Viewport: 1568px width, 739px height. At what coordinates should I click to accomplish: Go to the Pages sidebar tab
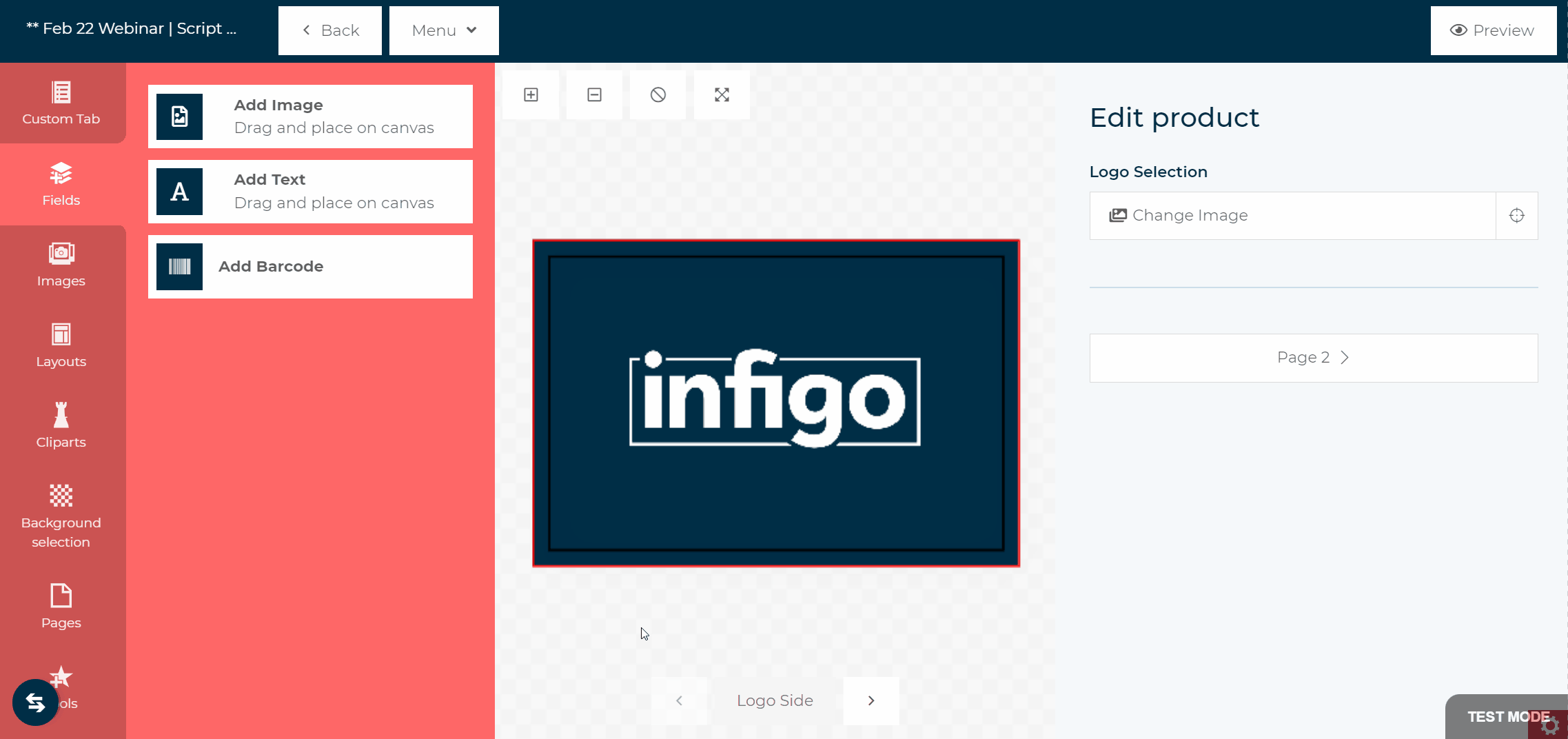coord(61,607)
